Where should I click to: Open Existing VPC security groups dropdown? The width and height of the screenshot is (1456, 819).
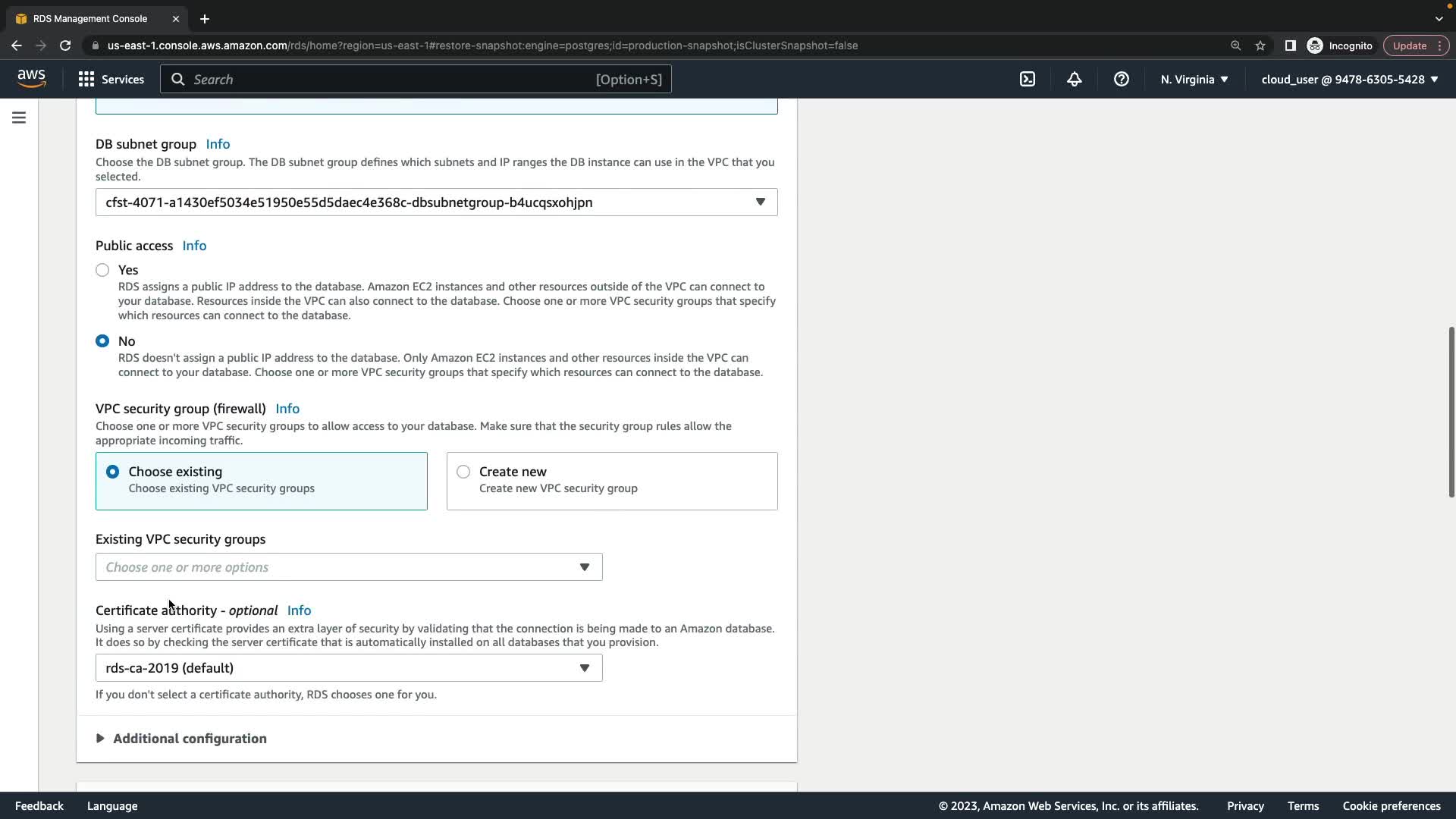[349, 567]
